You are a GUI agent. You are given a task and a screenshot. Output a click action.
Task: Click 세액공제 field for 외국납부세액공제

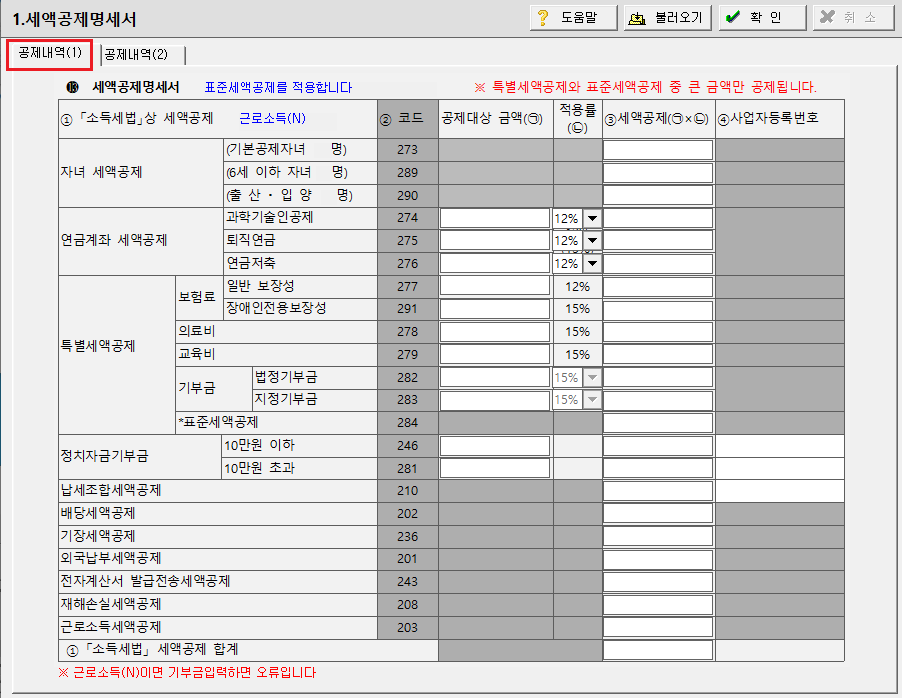click(x=658, y=559)
